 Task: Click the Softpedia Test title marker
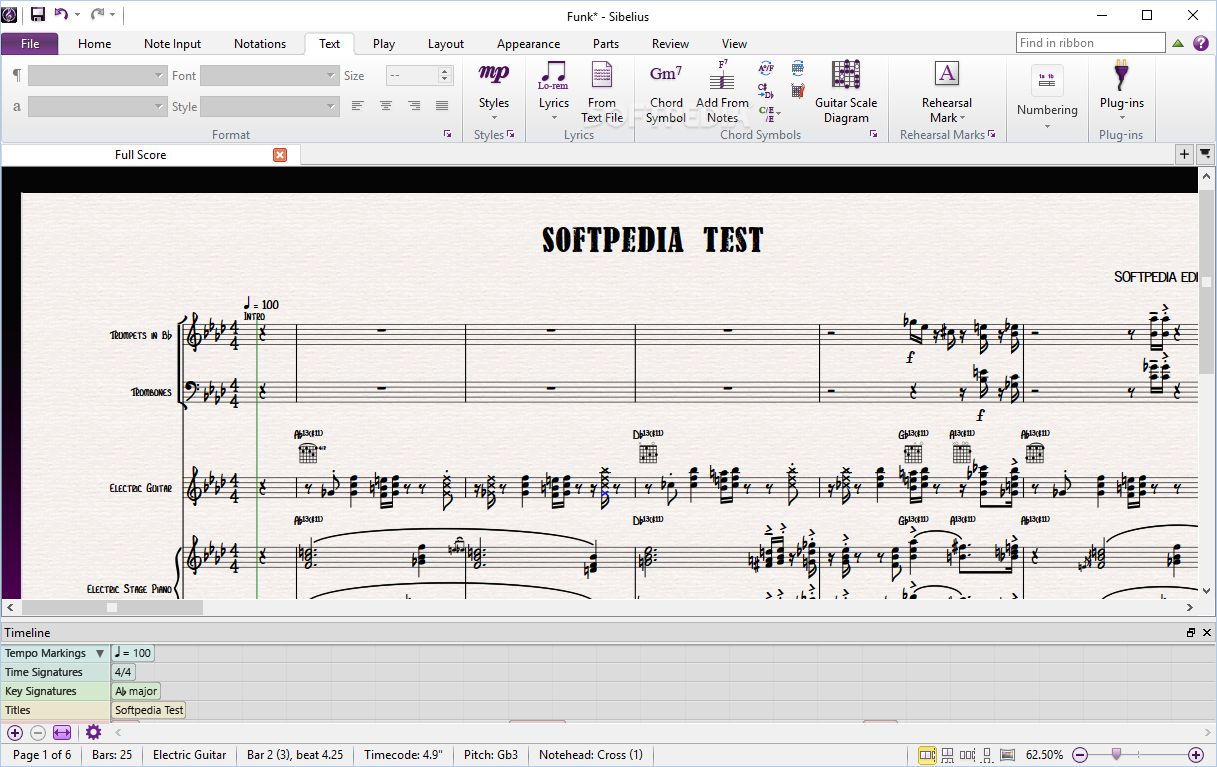coord(149,710)
